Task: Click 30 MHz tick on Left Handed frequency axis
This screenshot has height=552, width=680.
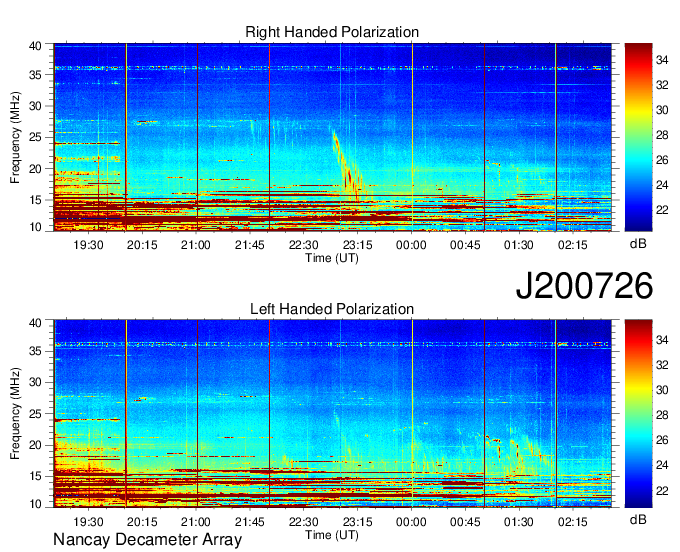Action: click(35, 382)
